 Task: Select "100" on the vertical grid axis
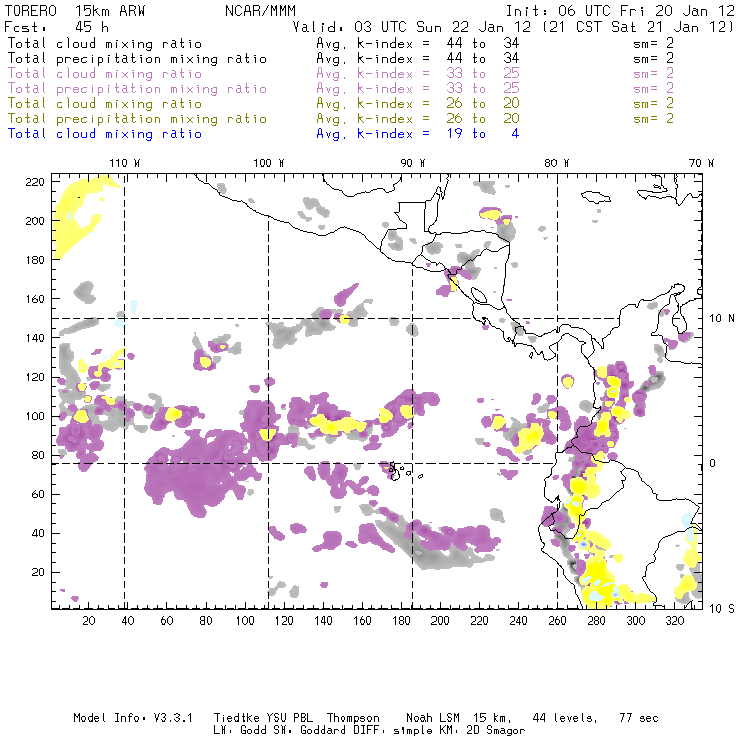point(35,416)
